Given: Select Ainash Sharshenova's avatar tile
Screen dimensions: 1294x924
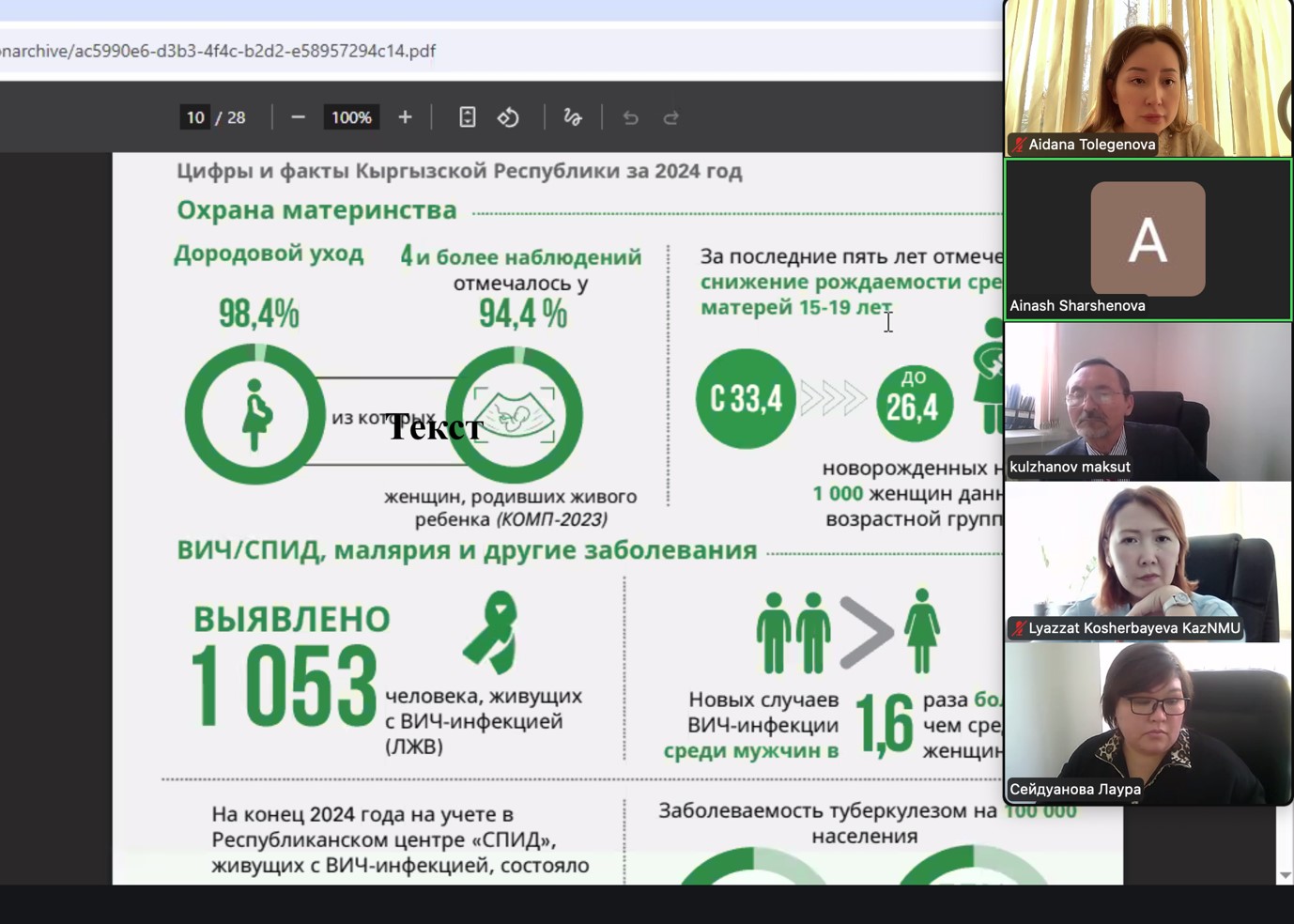Looking at the screenshot, I should 1148,239.
